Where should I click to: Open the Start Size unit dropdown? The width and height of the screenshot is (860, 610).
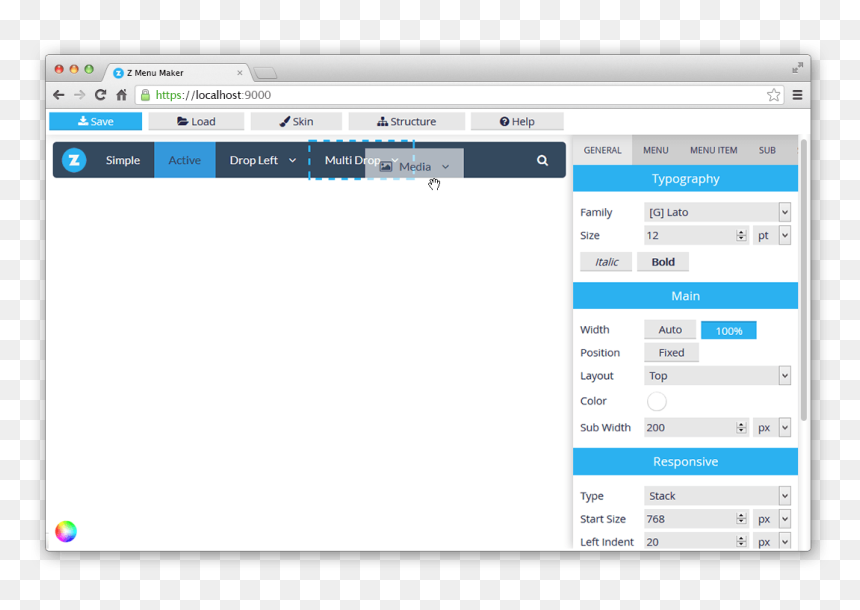point(772,519)
